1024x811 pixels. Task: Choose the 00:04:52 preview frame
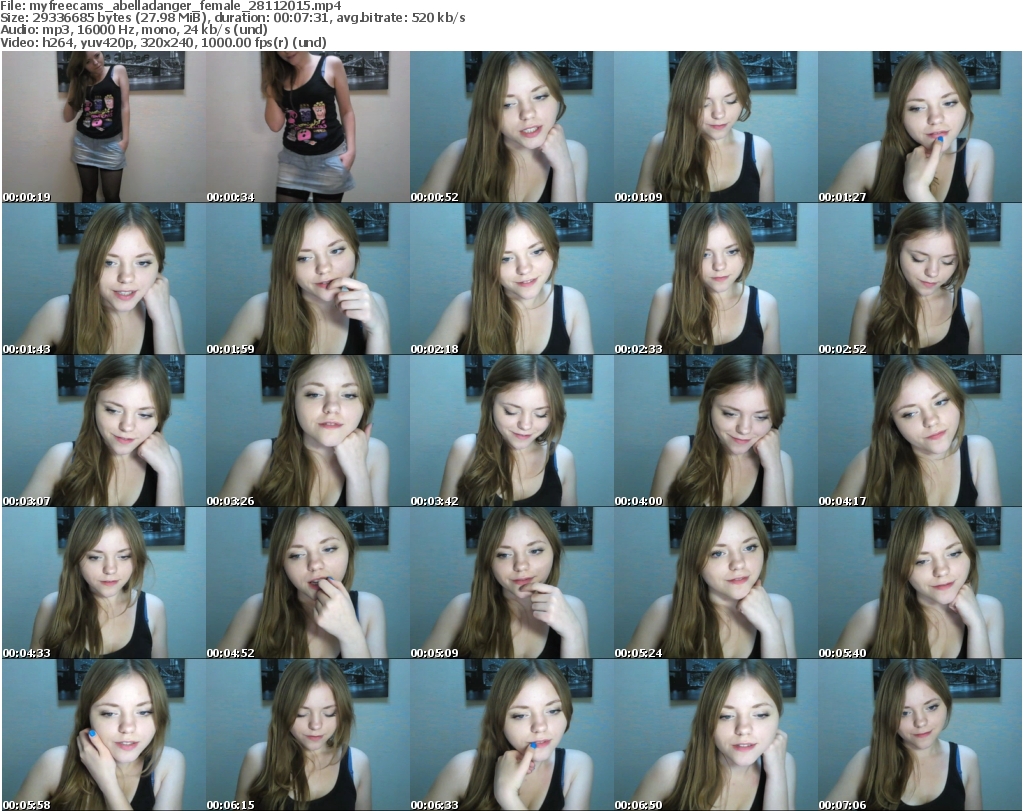[x=308, y=583]
